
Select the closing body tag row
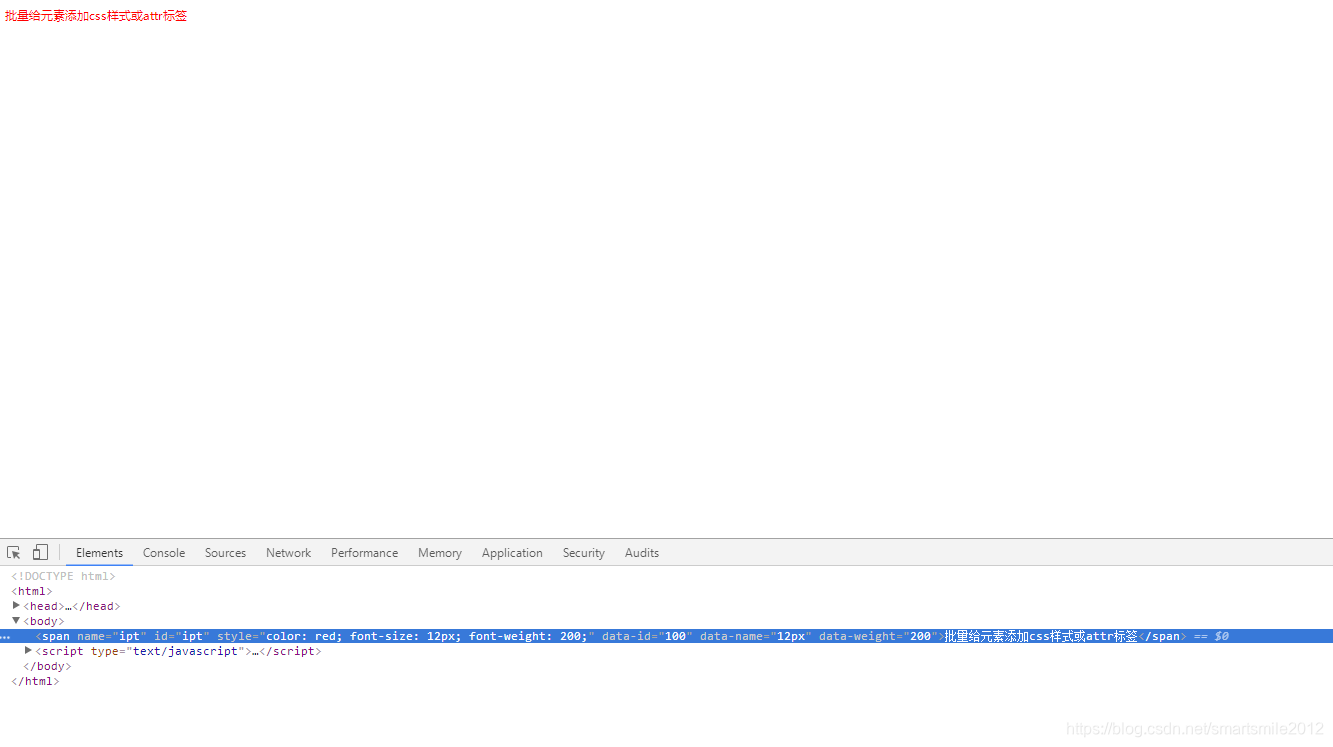47,666
